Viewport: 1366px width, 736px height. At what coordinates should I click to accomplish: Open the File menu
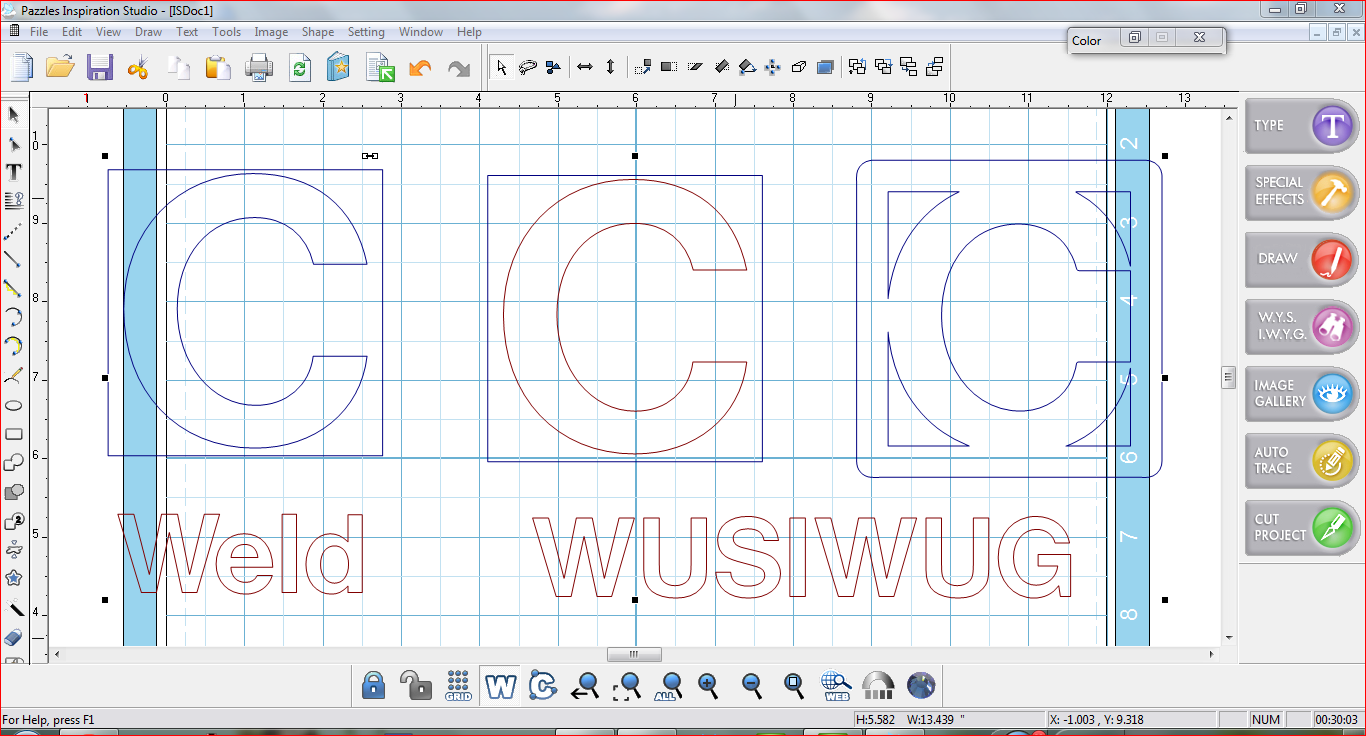coord(39,32)
